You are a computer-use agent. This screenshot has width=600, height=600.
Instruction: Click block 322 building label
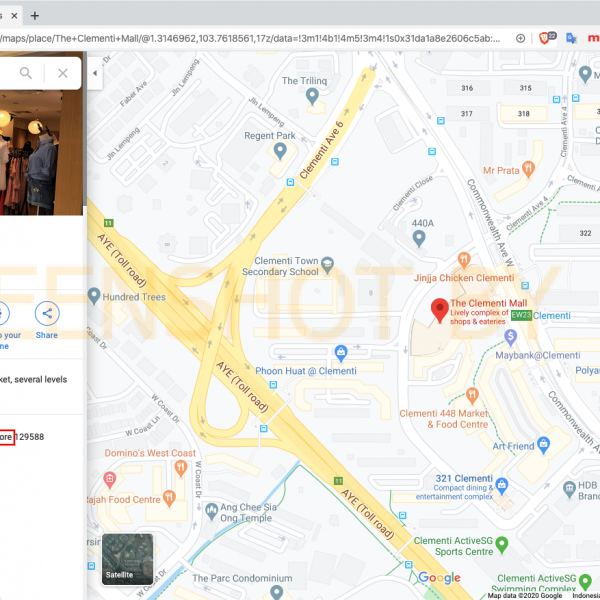pyautogui.click(x=585, y=233)
